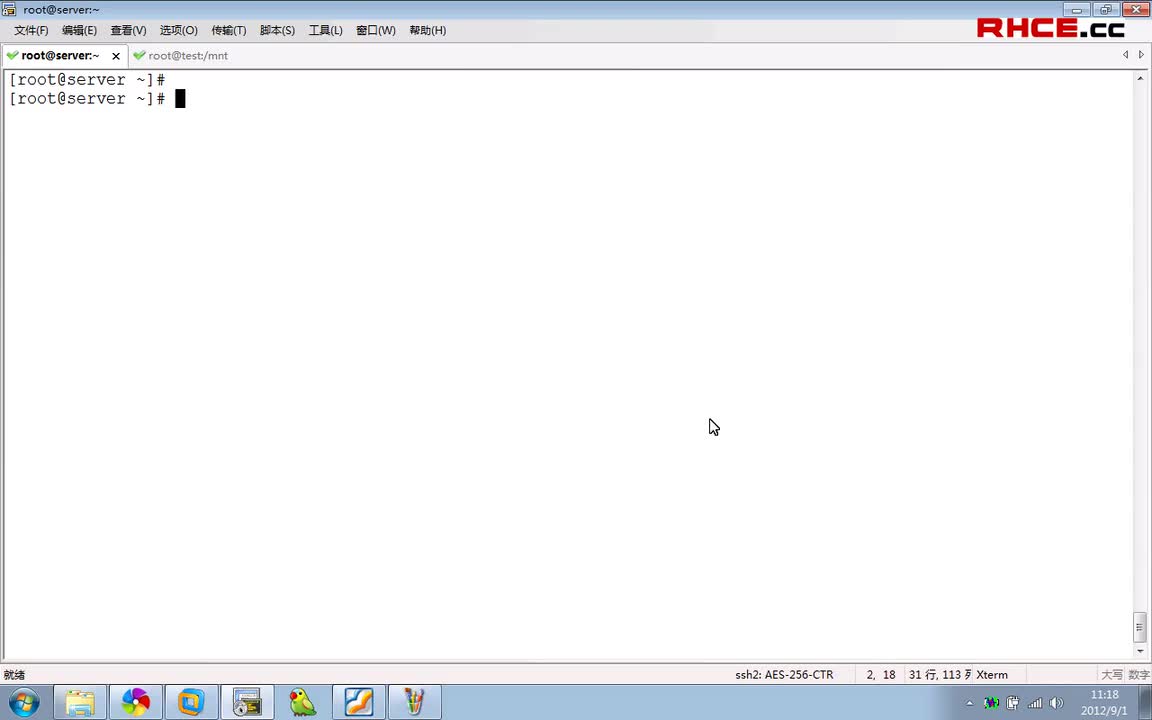
Task: Open the paint cup app in taskbar
Action: [x=414, y=702]
